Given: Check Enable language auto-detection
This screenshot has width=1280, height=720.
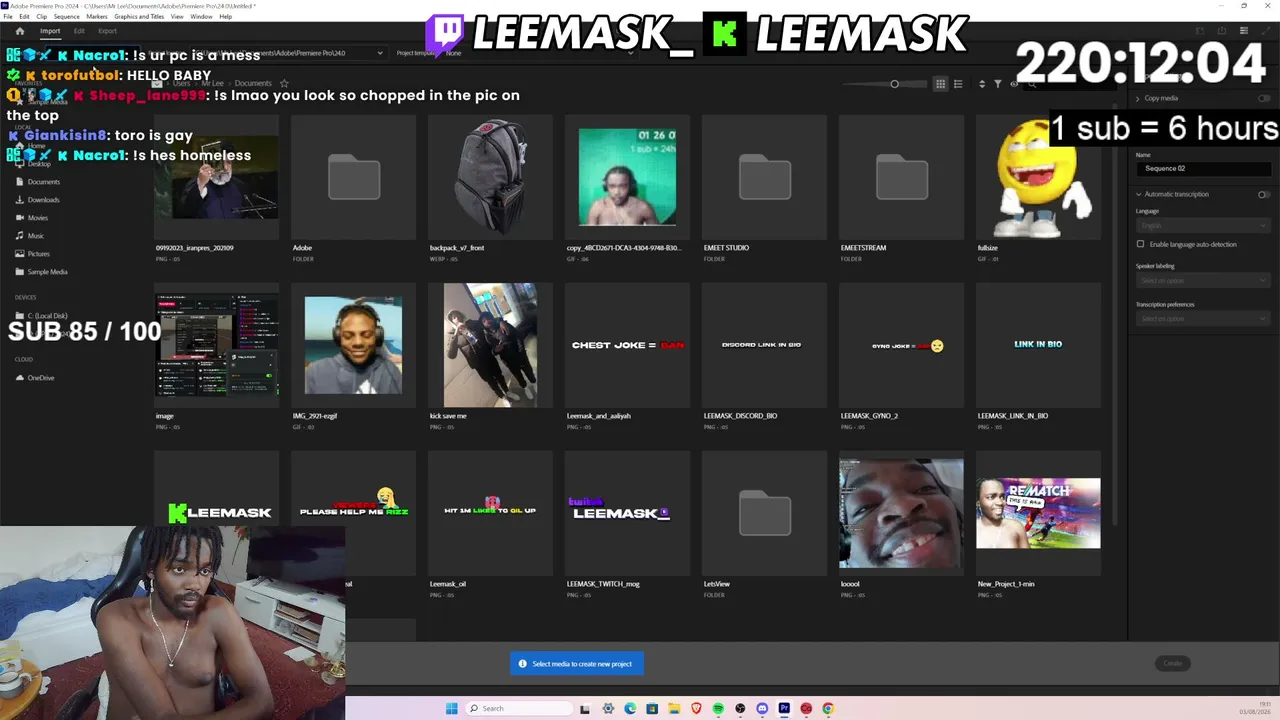Looking at the screenshot, I should pyautogui.click(x=1140, y=244).
